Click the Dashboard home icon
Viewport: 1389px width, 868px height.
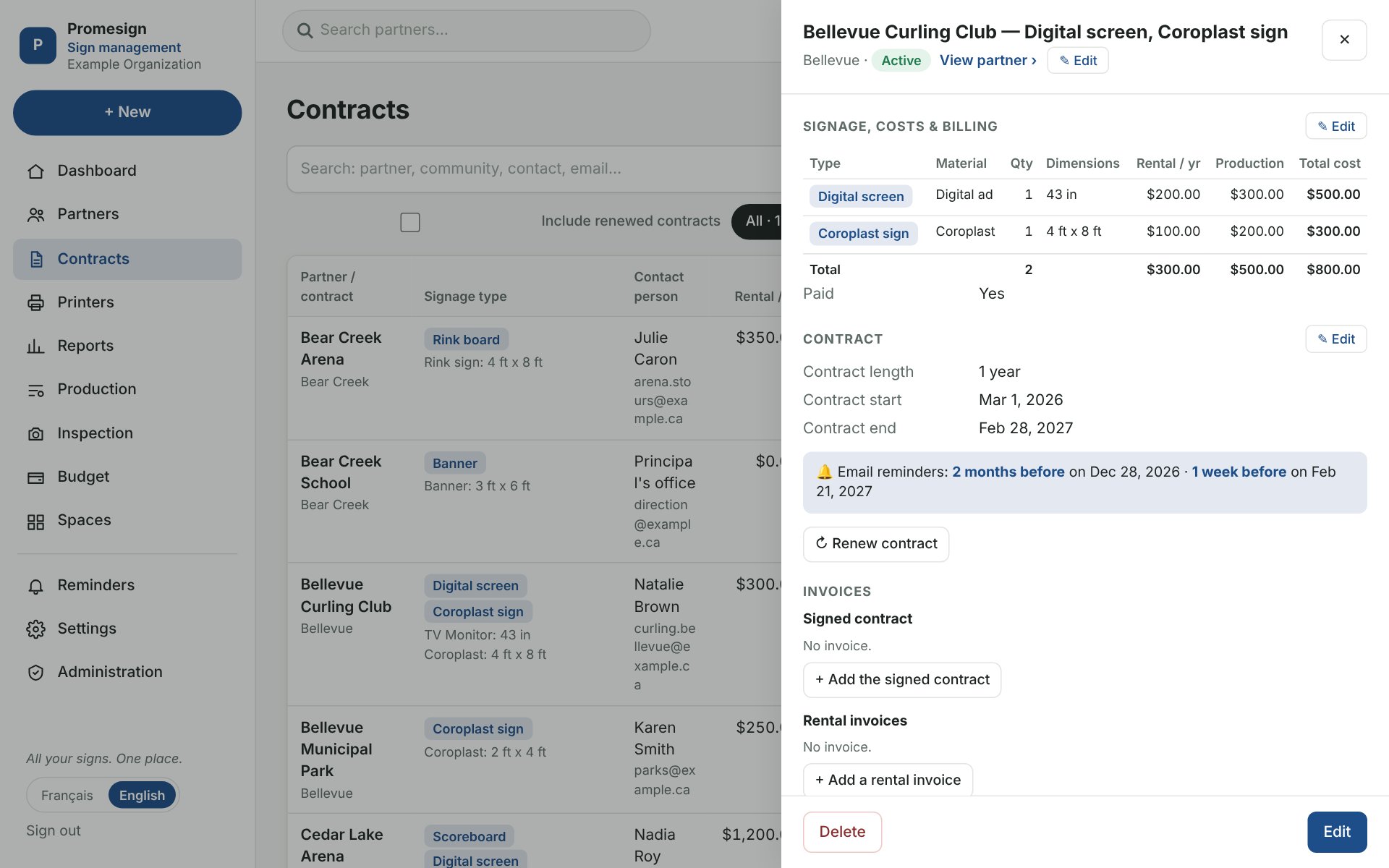click(35, 171)
